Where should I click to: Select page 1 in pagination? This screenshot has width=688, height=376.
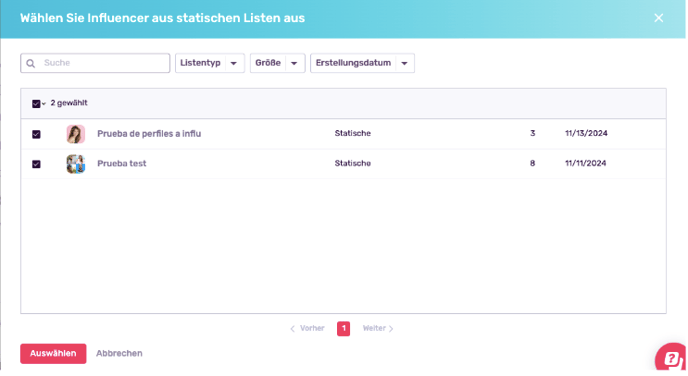(x=344, y=328)
